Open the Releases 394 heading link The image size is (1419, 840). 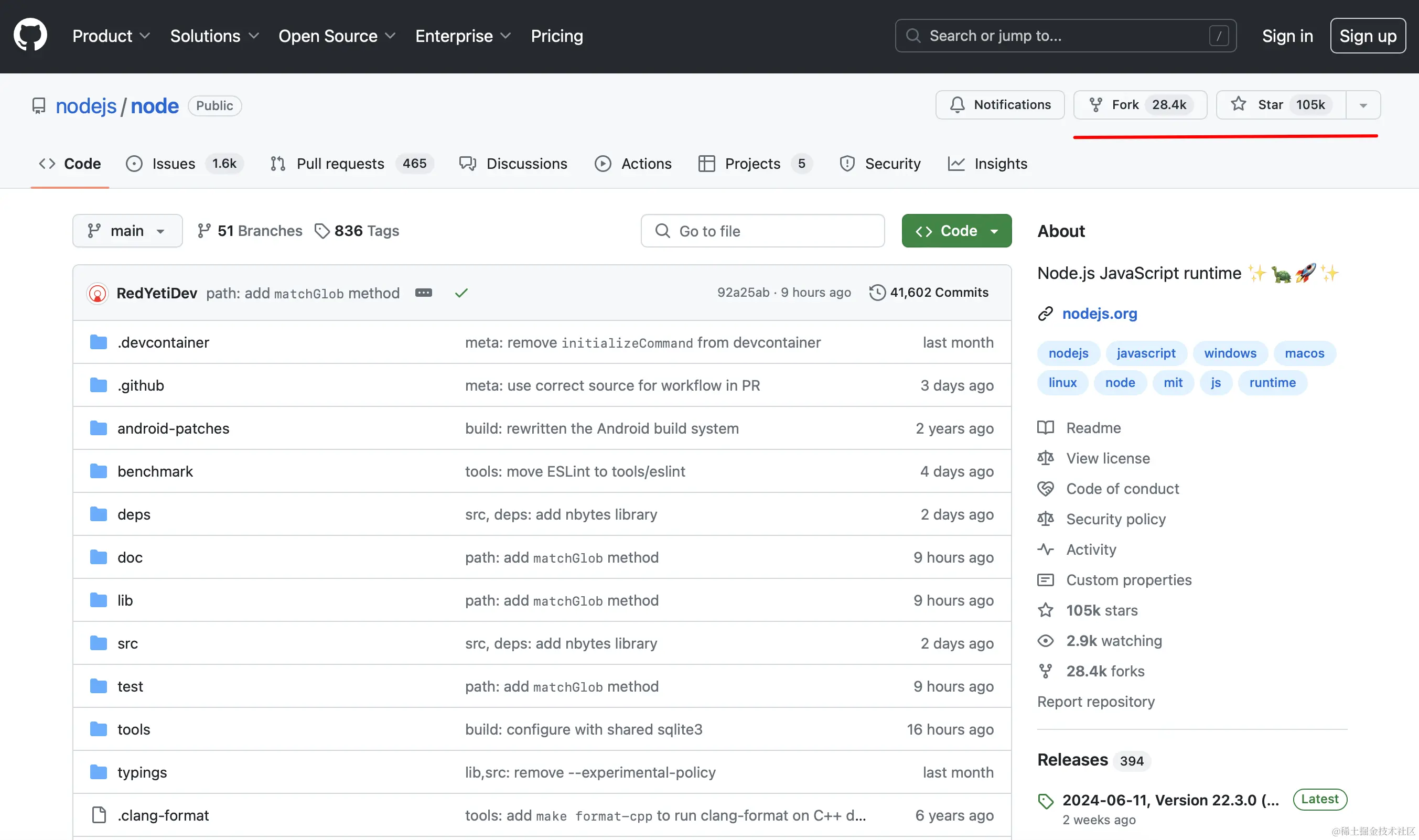(1093, 760)
